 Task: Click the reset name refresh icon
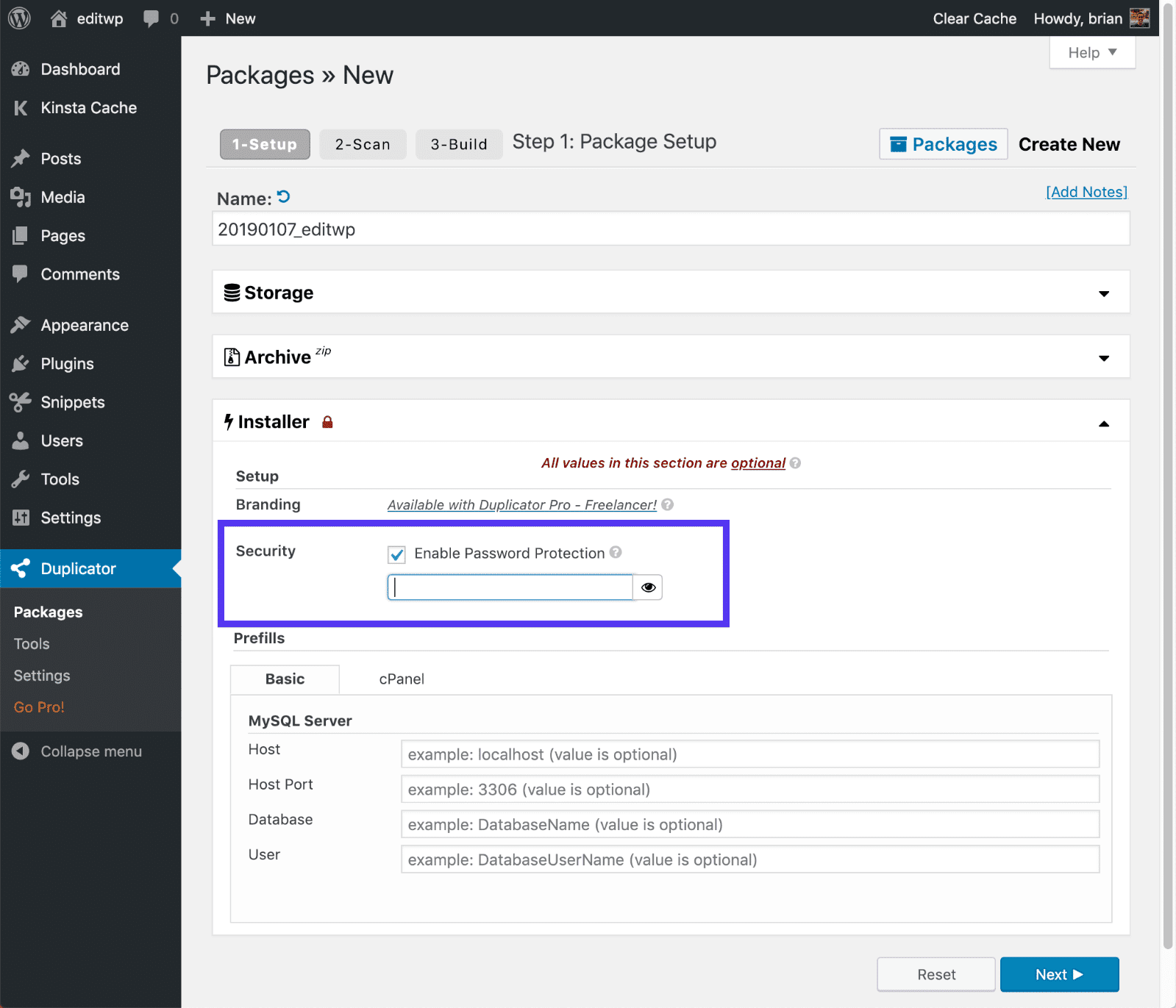tap(284, 197)
